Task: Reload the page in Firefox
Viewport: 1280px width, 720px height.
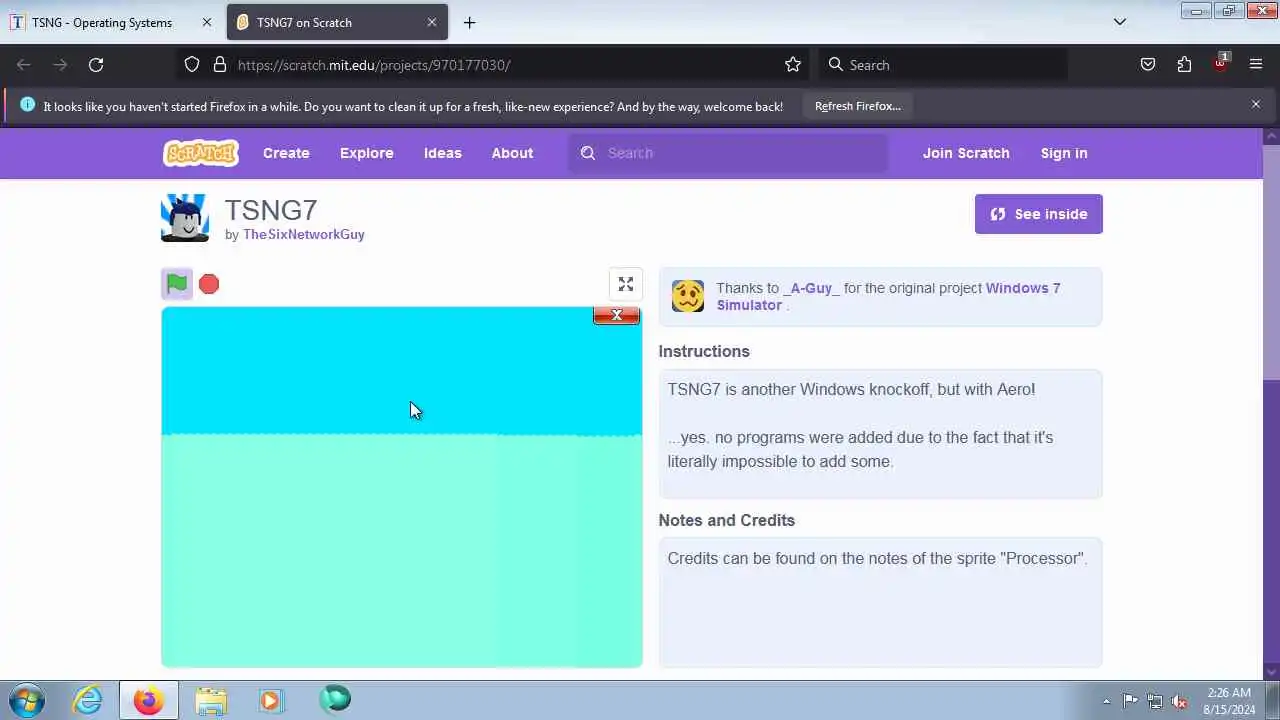Action: [96, 65]
